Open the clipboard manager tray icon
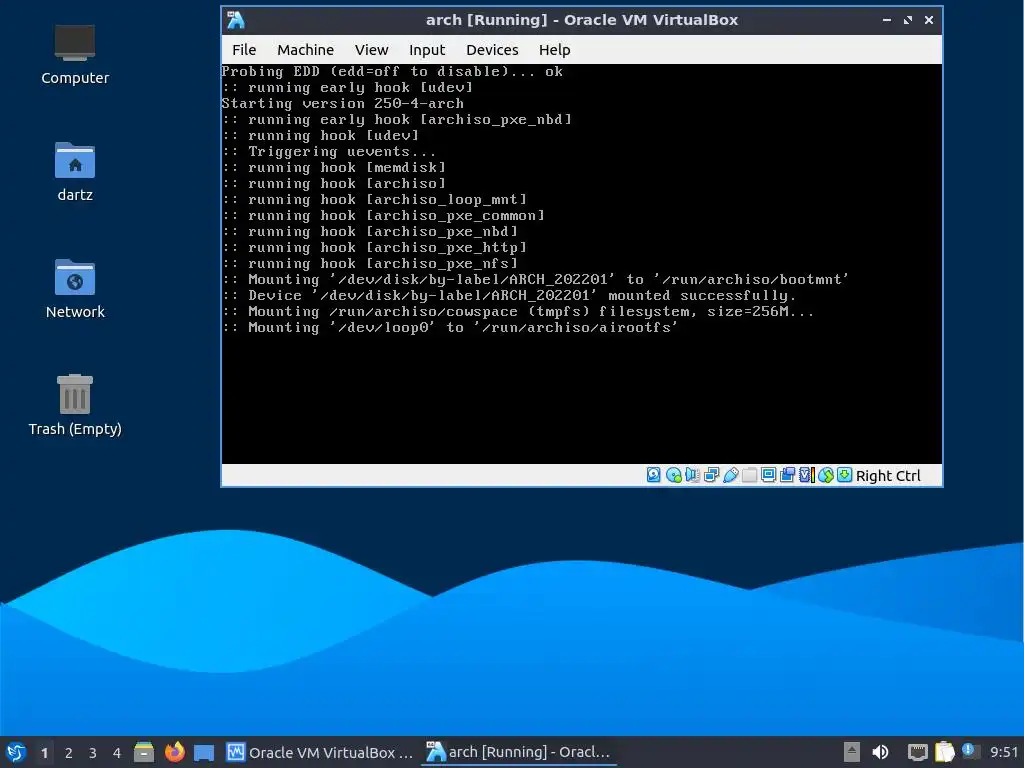This screenshot has width=1024, height=768. [944, 752]
